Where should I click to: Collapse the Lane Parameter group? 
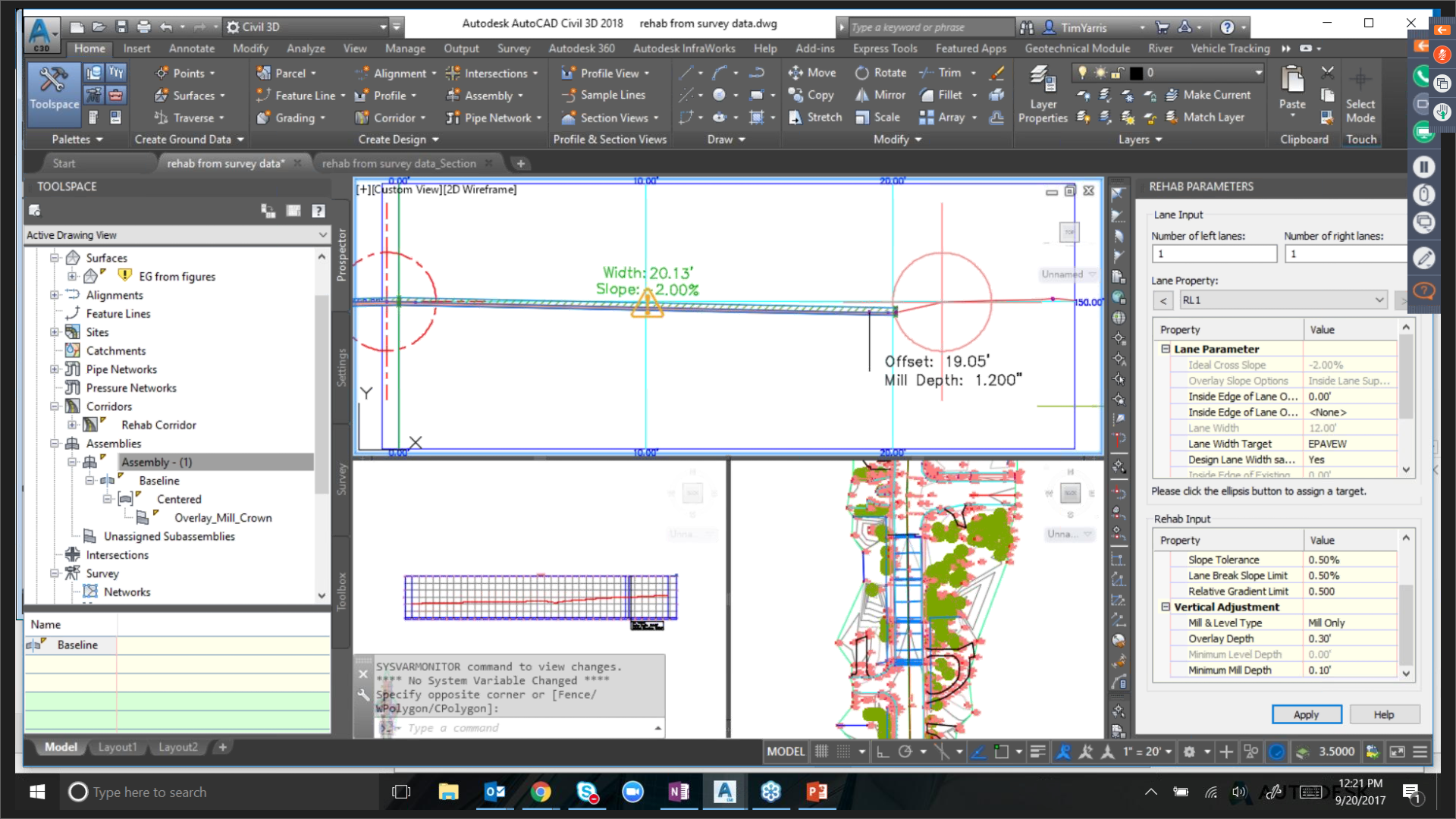click(1166, 349)
